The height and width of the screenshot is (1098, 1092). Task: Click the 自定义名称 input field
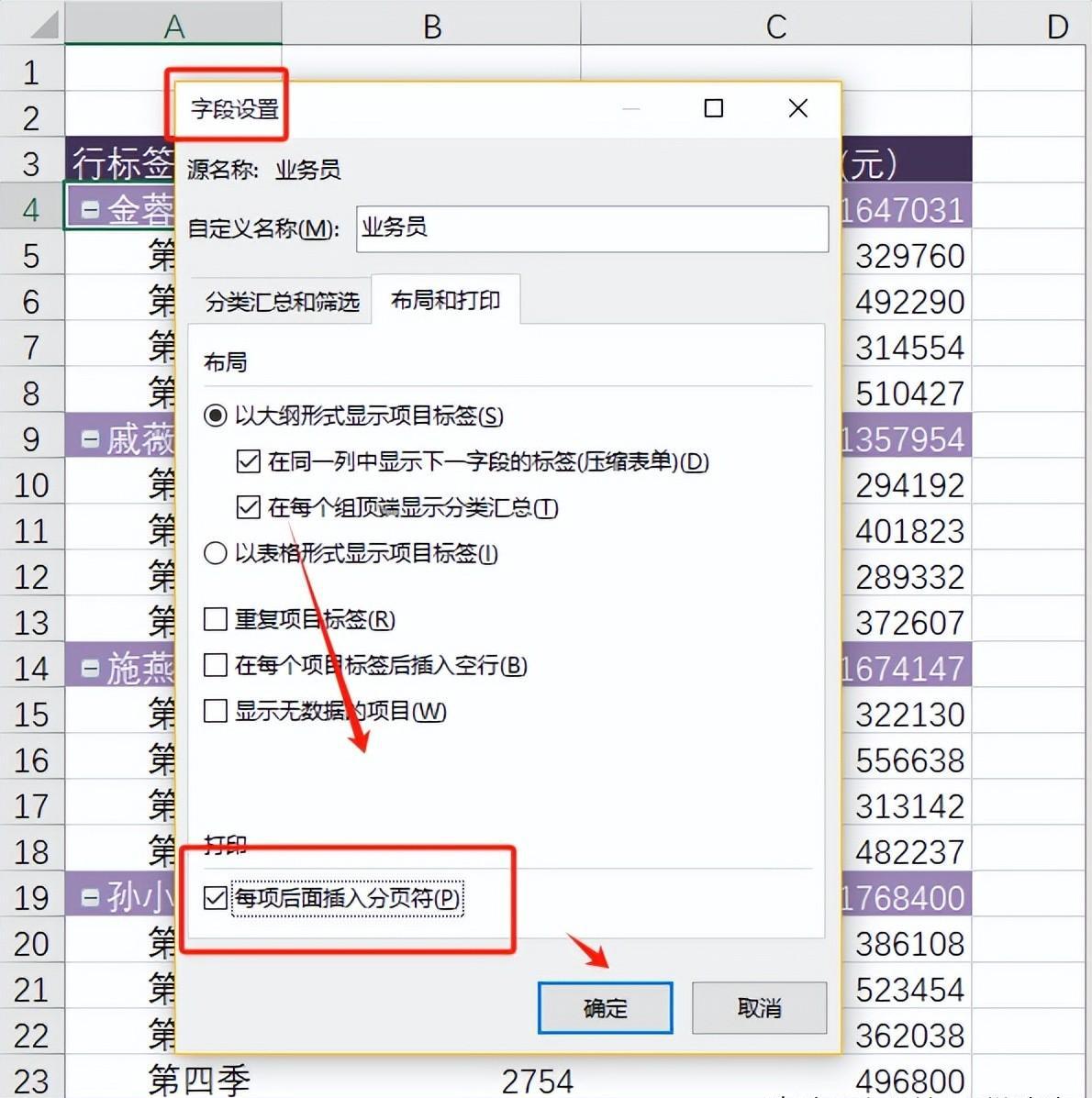click(x=592, y=228)
